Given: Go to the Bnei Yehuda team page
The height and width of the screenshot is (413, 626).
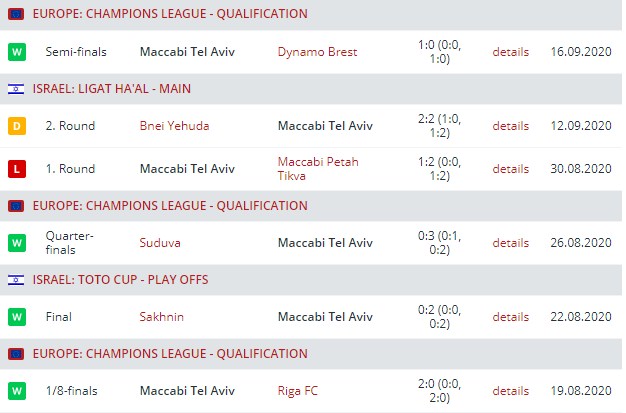Looking at the screenshot, I should 174,126.
